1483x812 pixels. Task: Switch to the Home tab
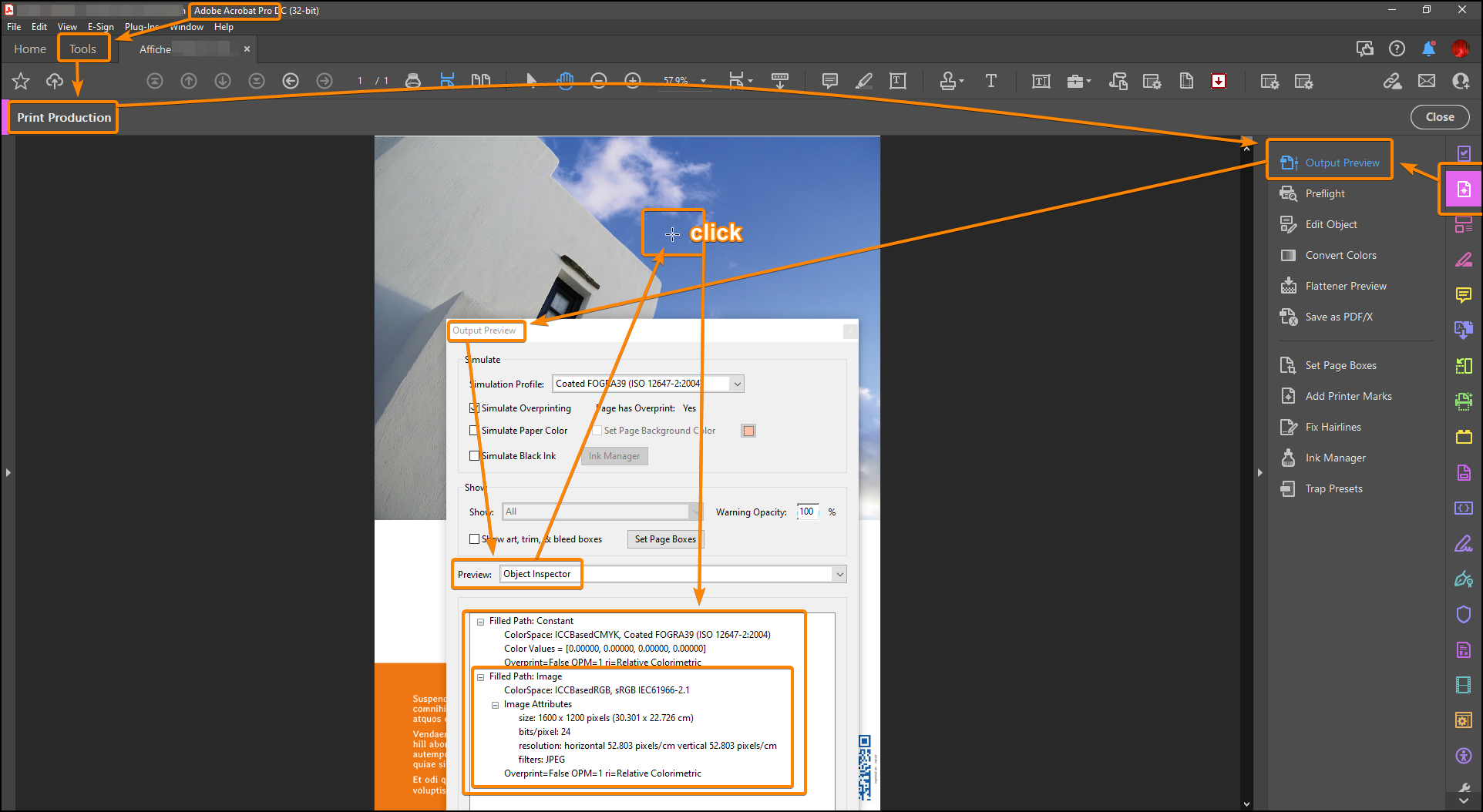(x=29, y=49)
